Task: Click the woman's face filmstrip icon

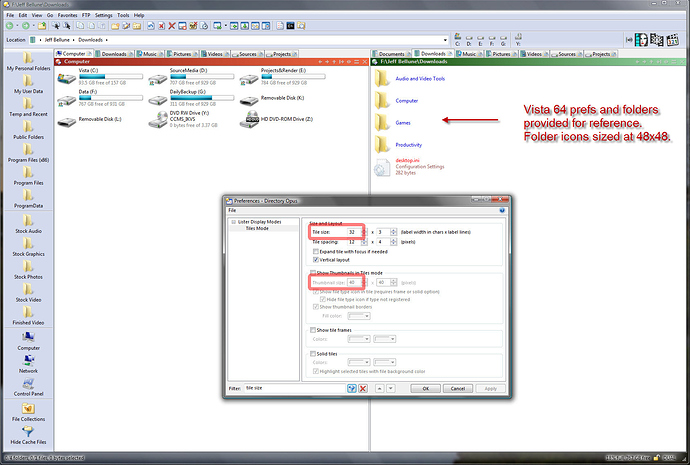Action: point(641,40)
